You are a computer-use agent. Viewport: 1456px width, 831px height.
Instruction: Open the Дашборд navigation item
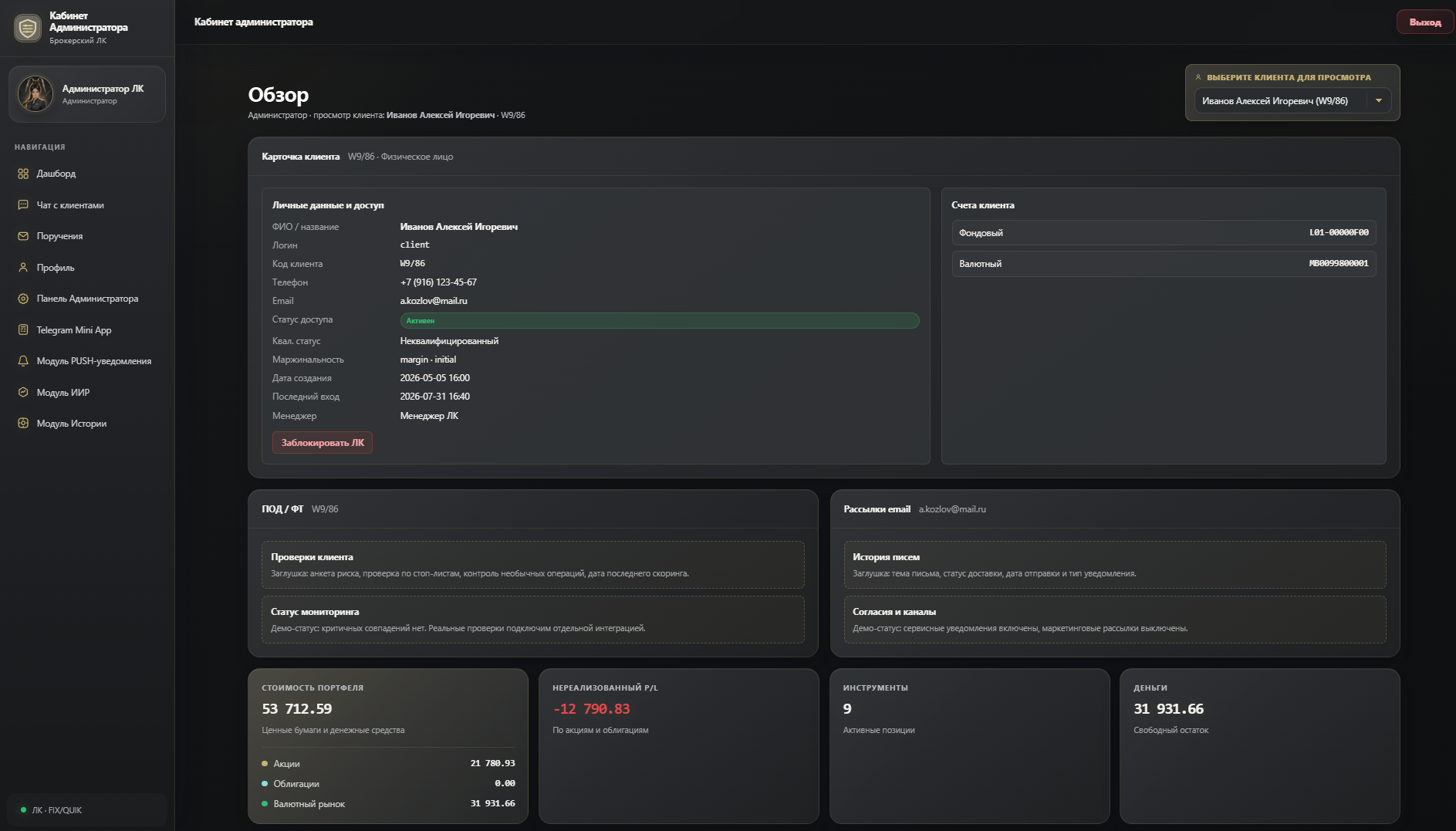tap(87, 174)
